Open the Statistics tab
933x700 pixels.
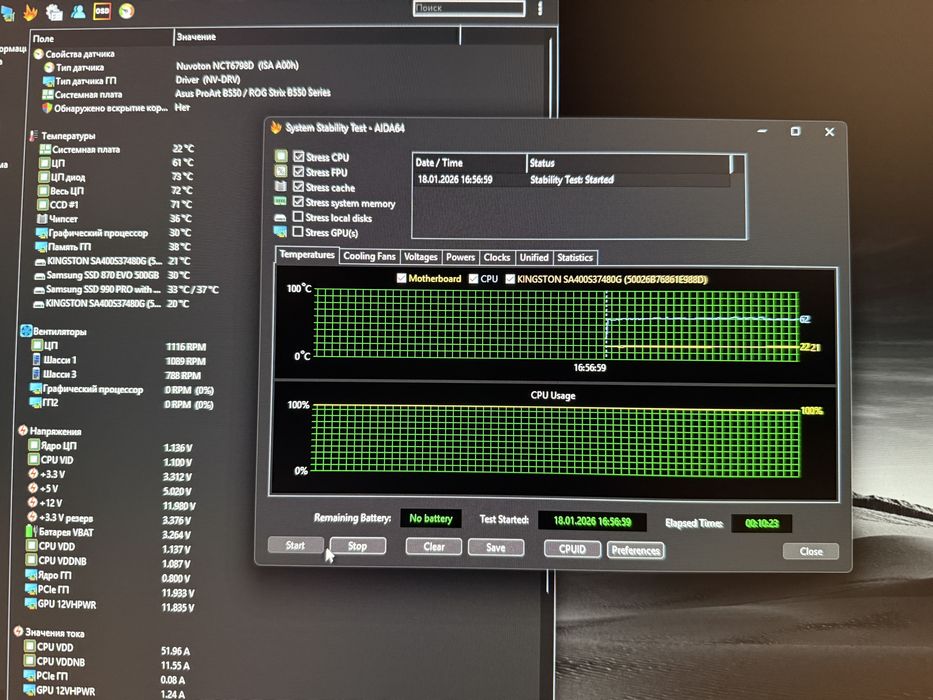click(575, 258)
